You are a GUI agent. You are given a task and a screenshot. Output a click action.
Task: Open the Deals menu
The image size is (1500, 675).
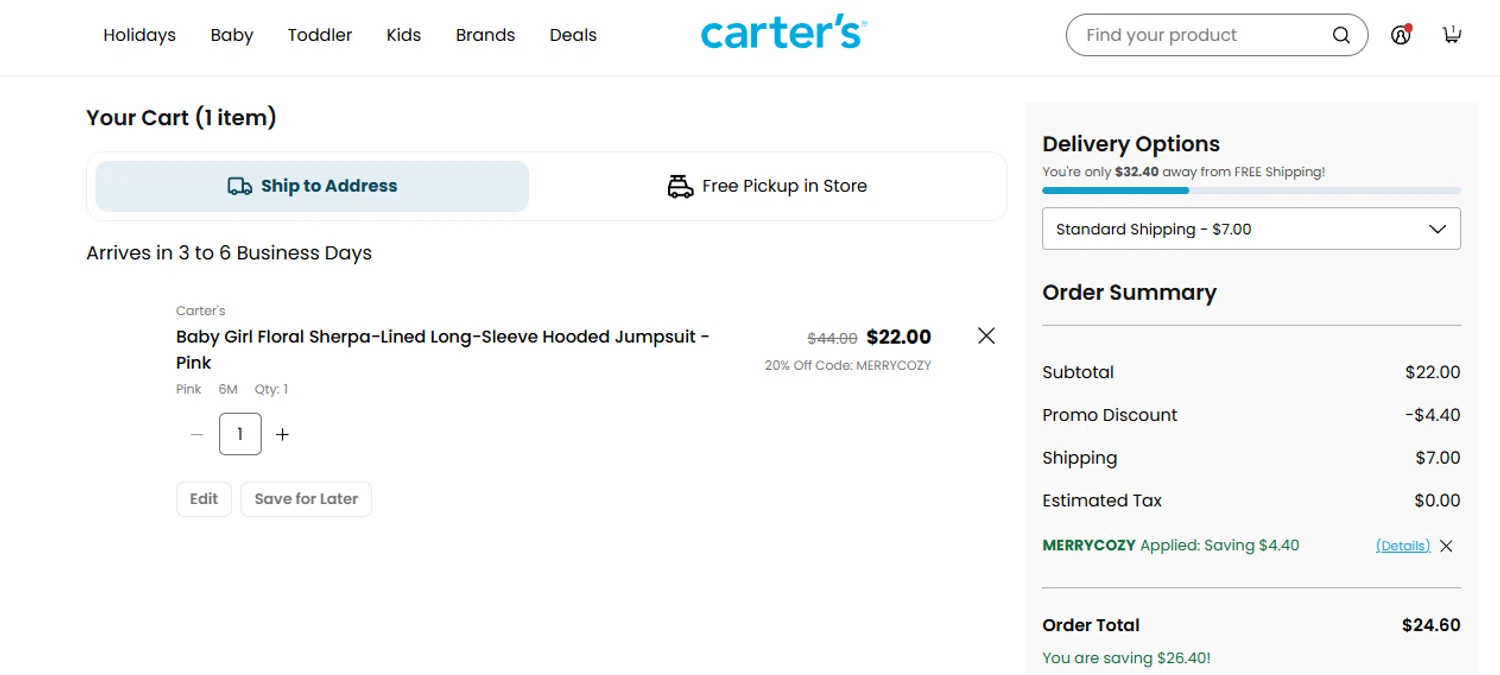point(573,35)
